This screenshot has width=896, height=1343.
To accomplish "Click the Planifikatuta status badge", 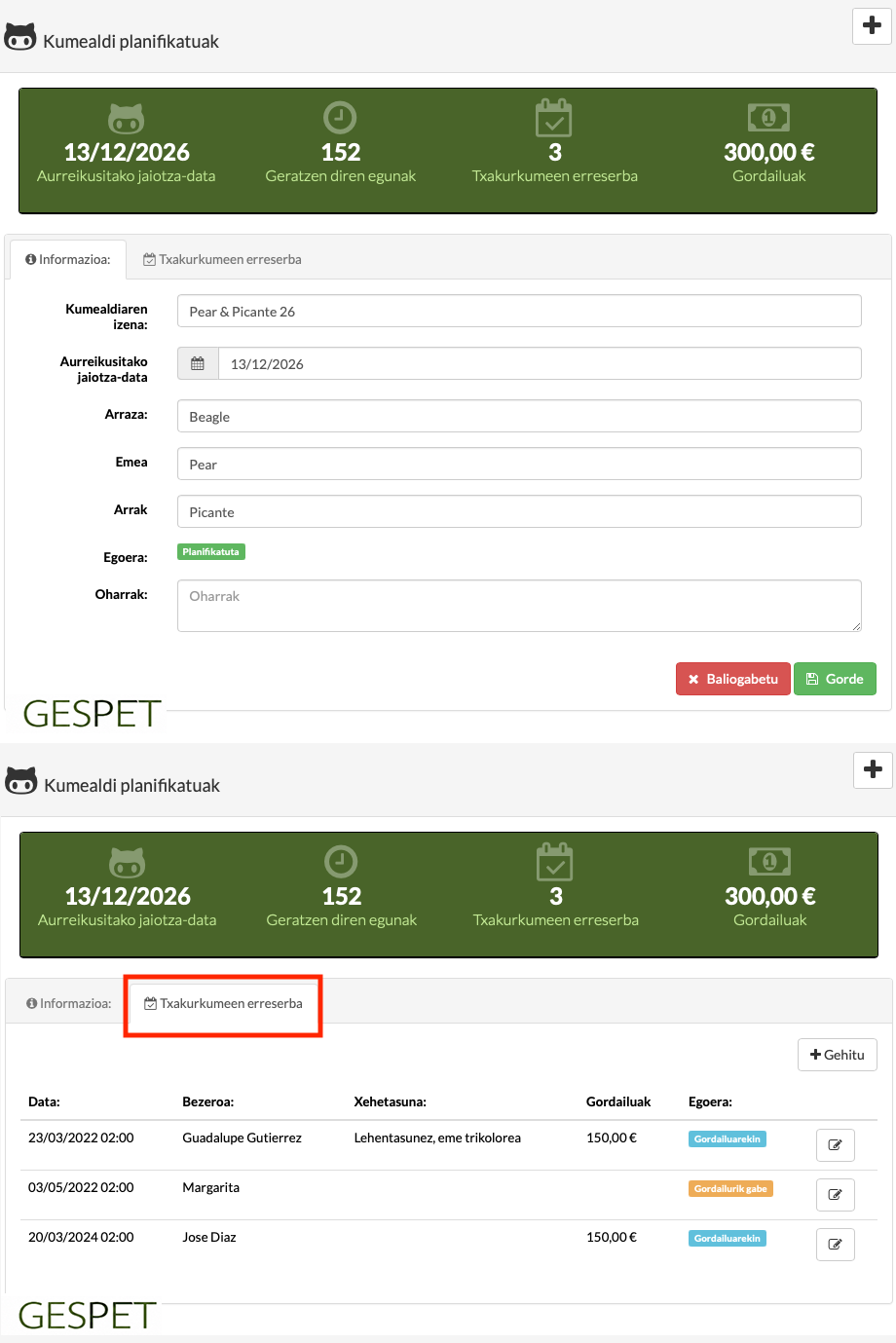I will coord(211,552).
